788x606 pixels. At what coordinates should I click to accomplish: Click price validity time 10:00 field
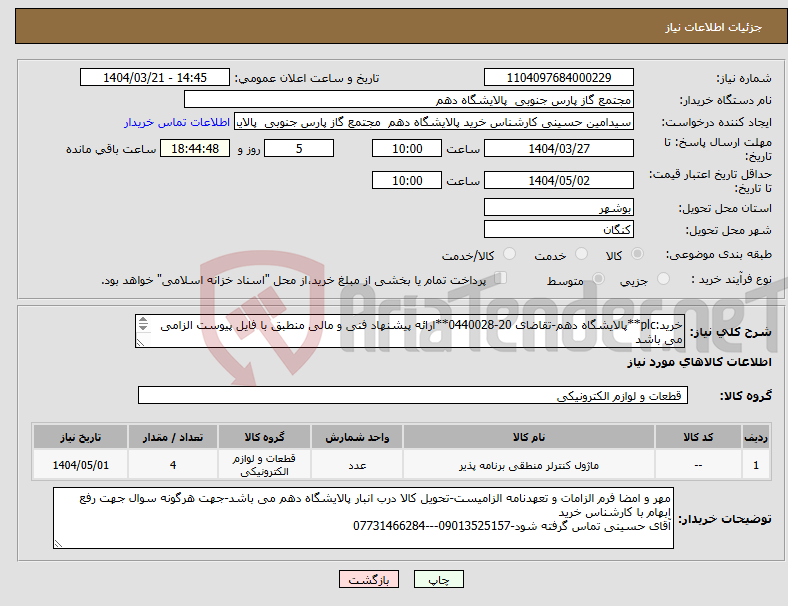pos(407,180)
